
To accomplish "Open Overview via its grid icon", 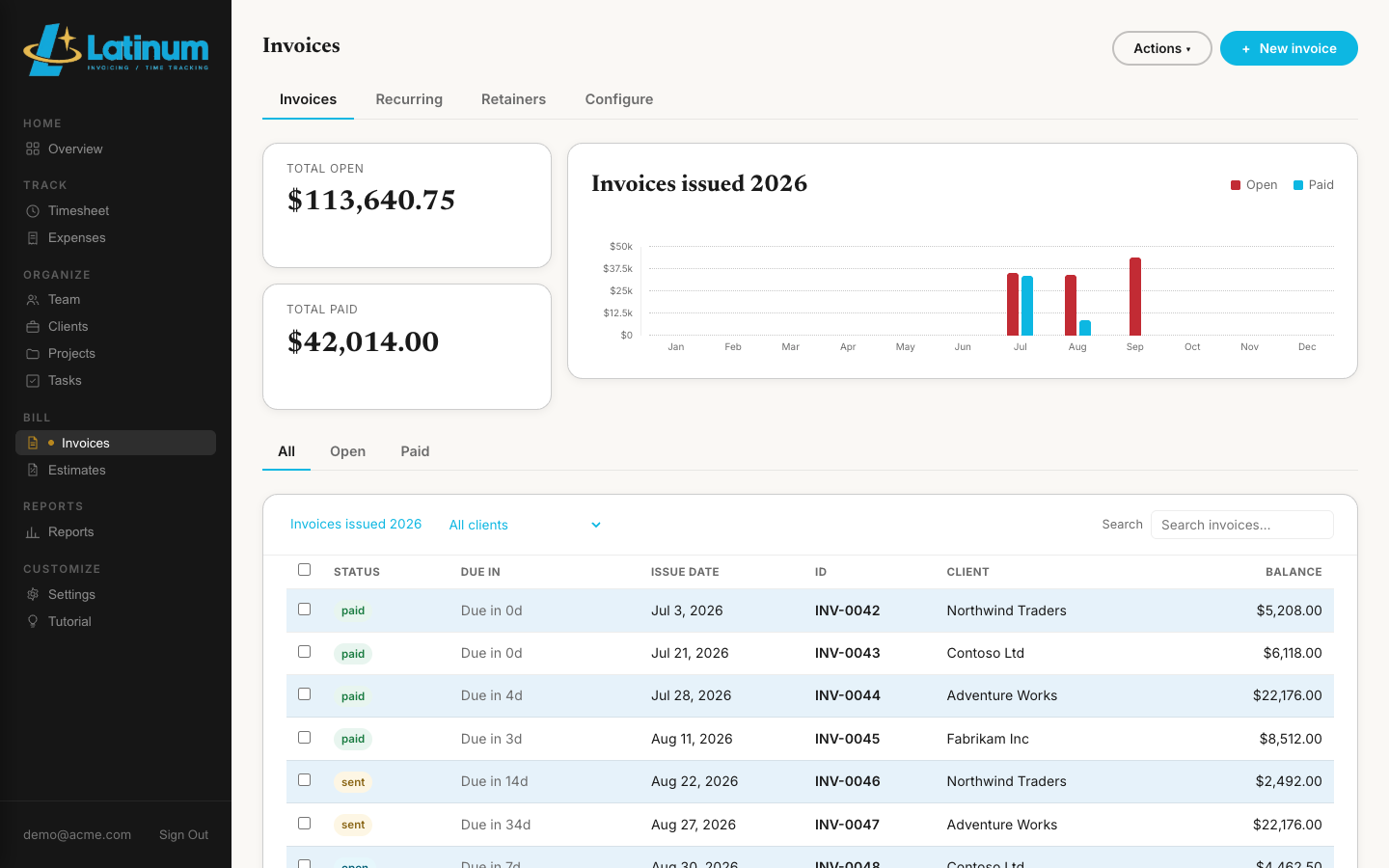I will coord(33,149).
